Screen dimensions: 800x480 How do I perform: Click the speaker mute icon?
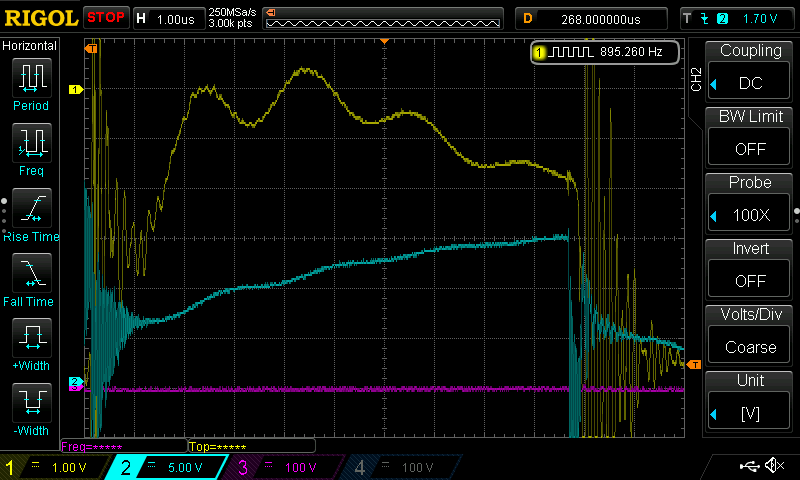(x=774, y=466)
